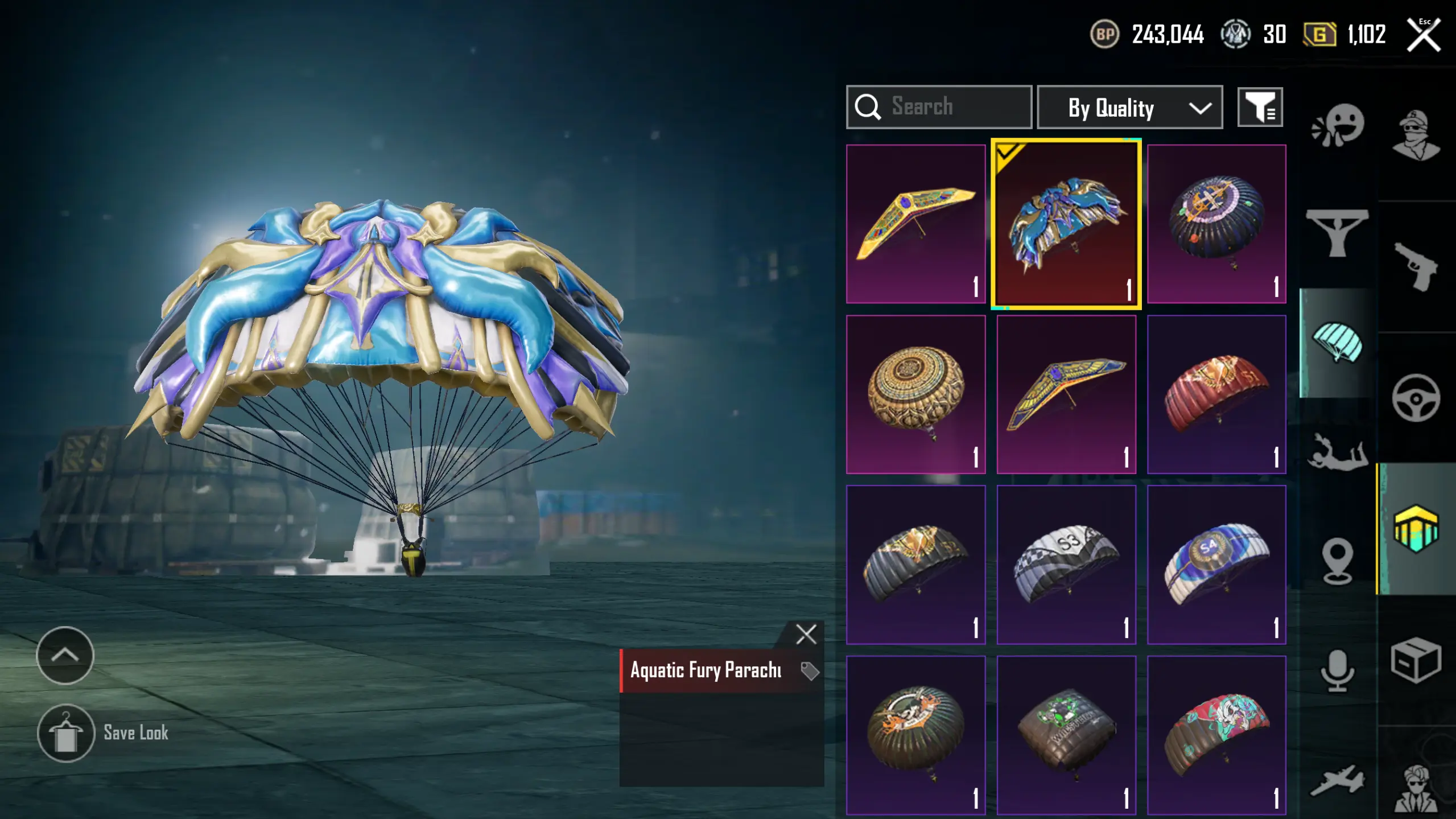The image size is (1456, 819).
Task: Switch to the hexagon emblem tab
Action: (x=1416, y=529)
